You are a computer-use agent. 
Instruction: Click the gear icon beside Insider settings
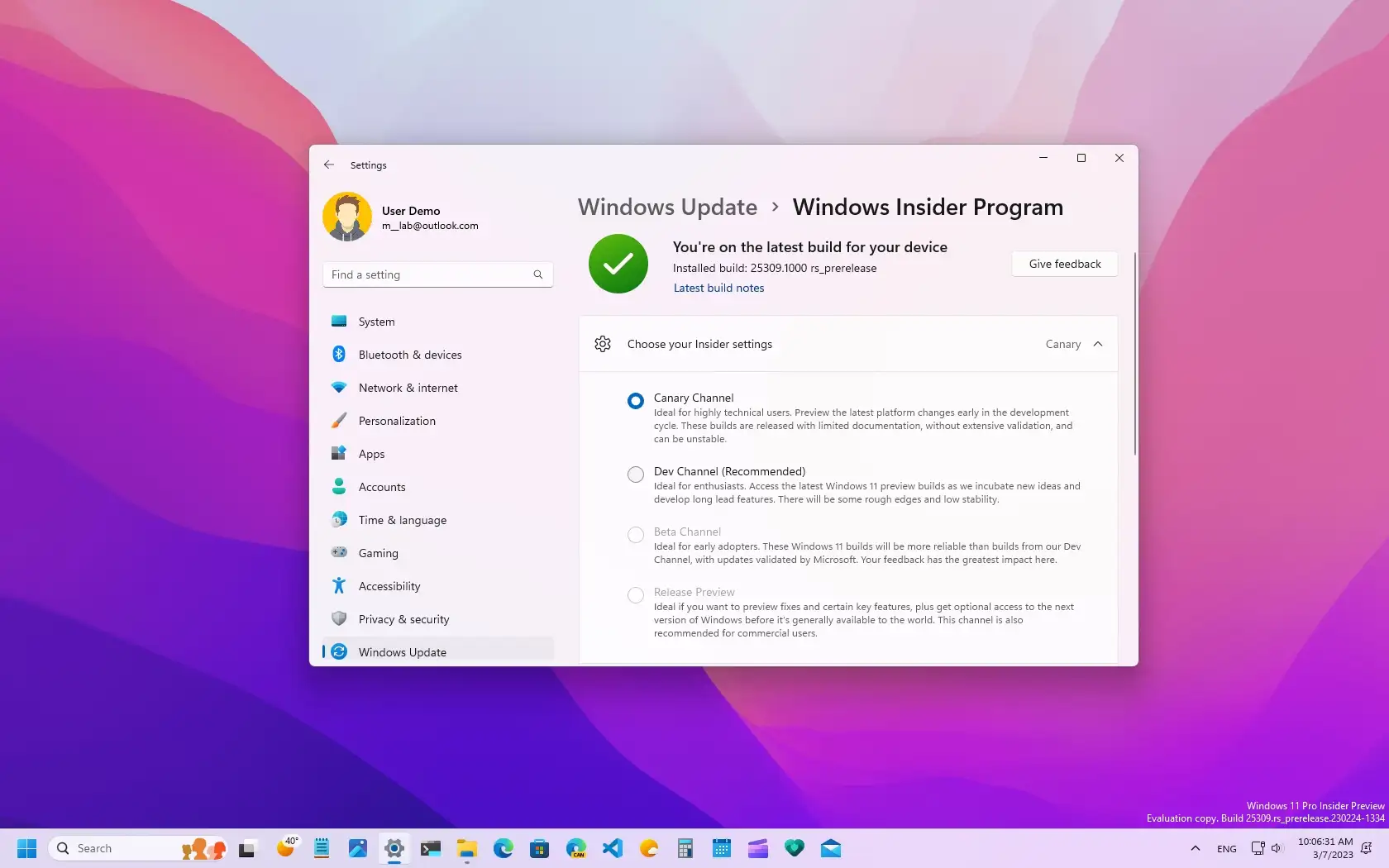coord(603,344)
